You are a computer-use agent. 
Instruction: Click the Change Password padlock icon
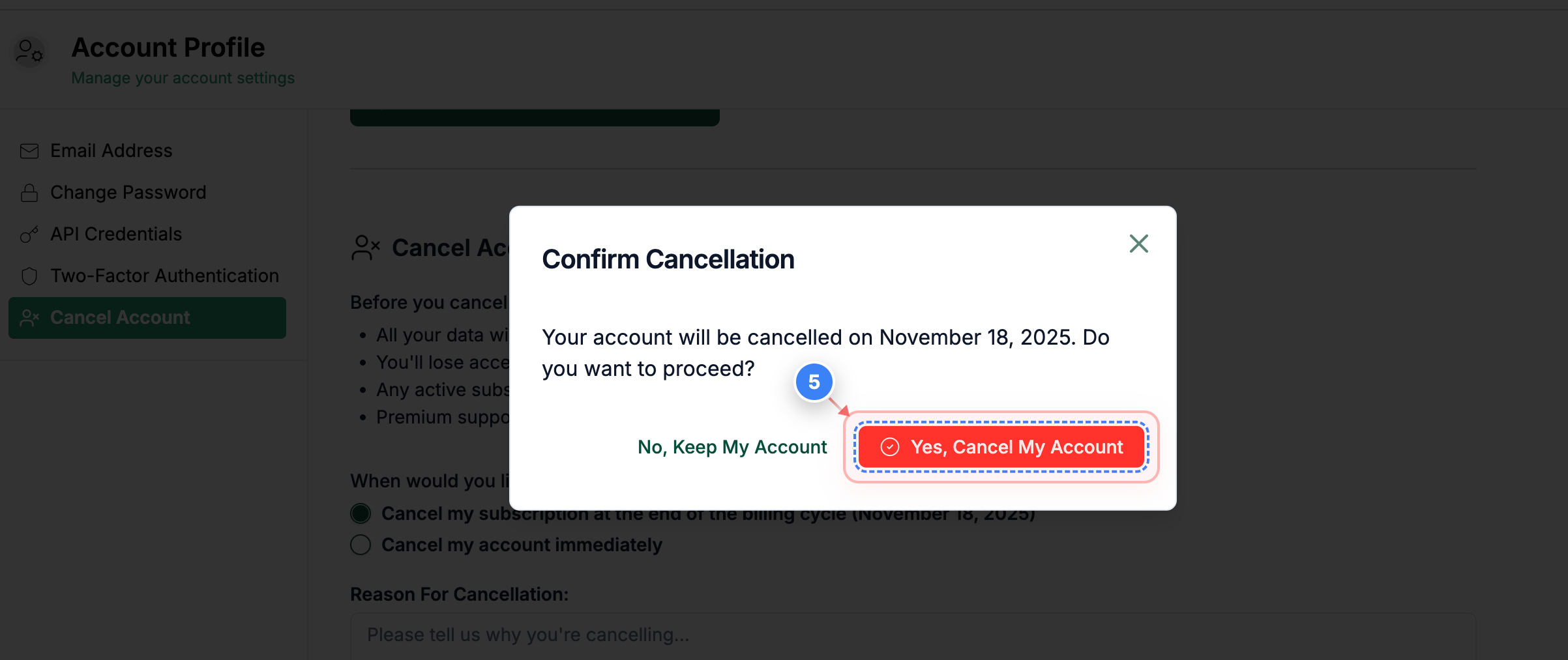coord(29,192)
